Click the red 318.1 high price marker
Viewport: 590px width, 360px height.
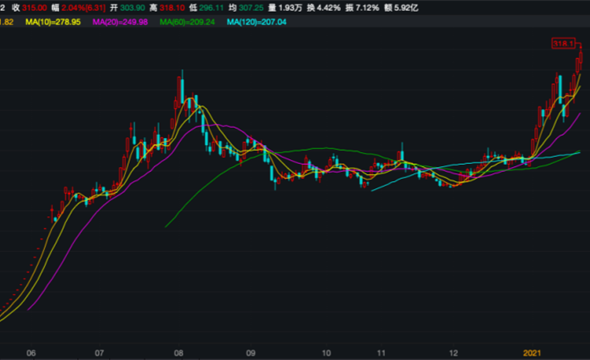563,44
